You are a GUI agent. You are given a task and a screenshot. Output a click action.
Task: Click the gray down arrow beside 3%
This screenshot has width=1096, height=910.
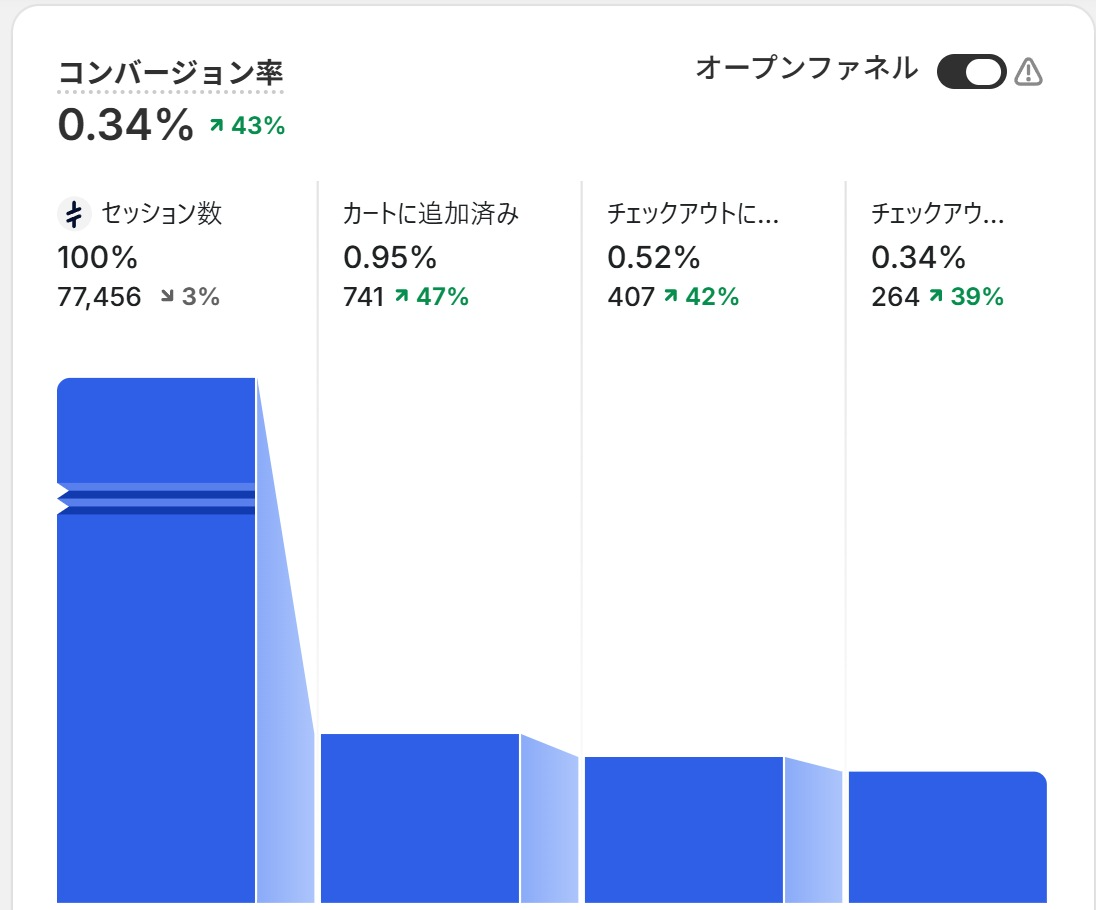tap(166, 297)
